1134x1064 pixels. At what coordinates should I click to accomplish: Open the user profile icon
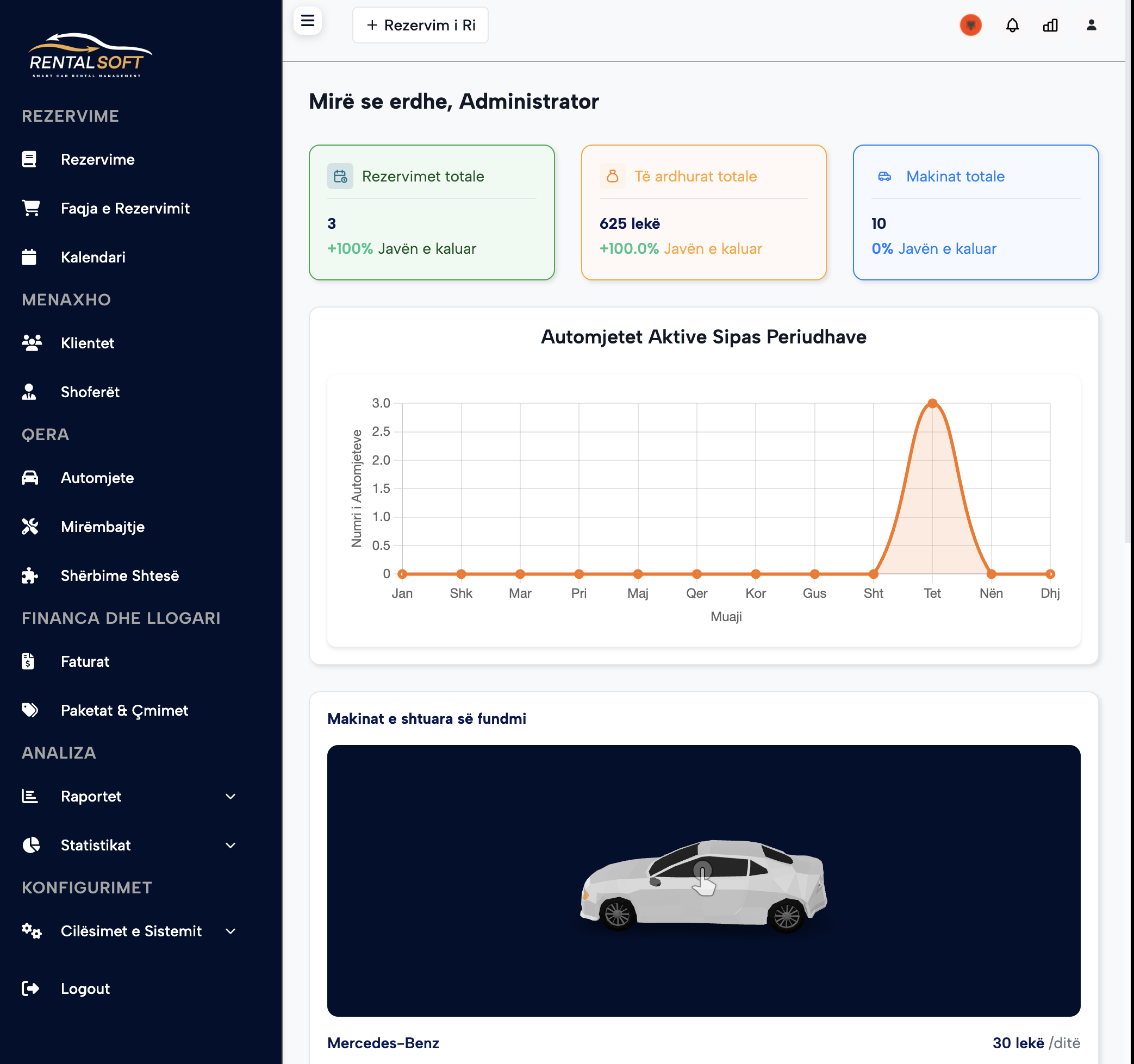click(1091, 25)
